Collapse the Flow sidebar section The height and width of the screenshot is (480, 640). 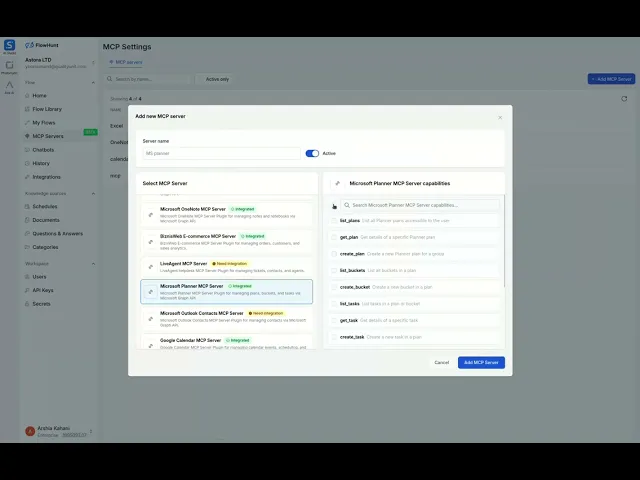[93, 82]
